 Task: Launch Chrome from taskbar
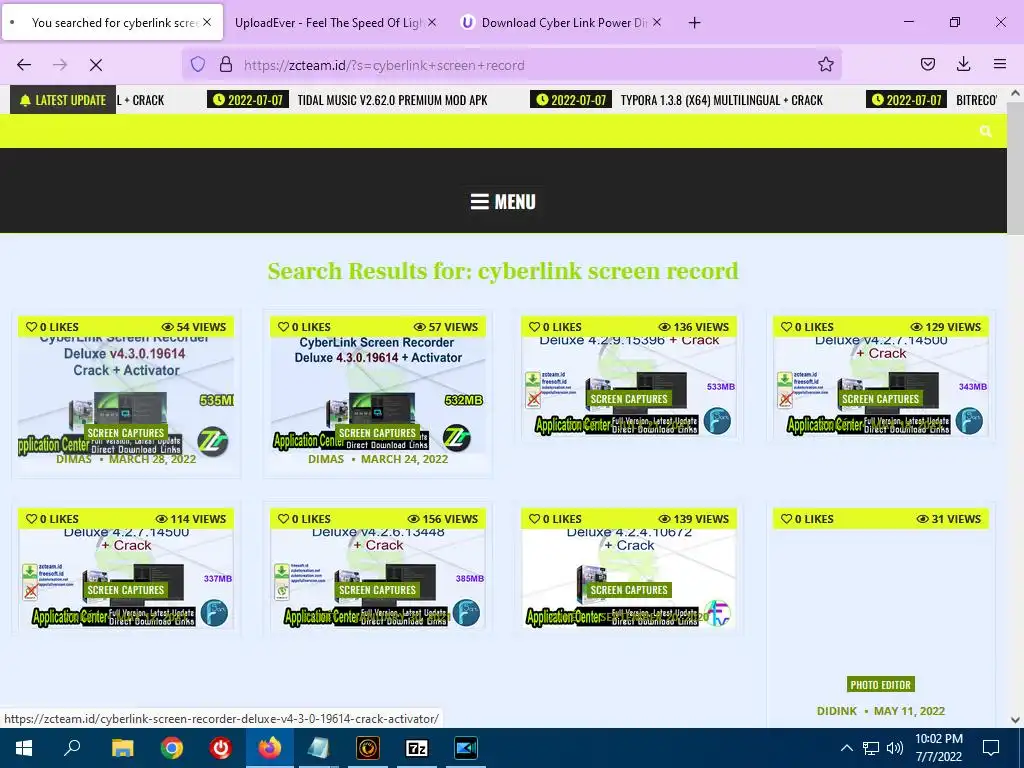click(x=171, y=748)
